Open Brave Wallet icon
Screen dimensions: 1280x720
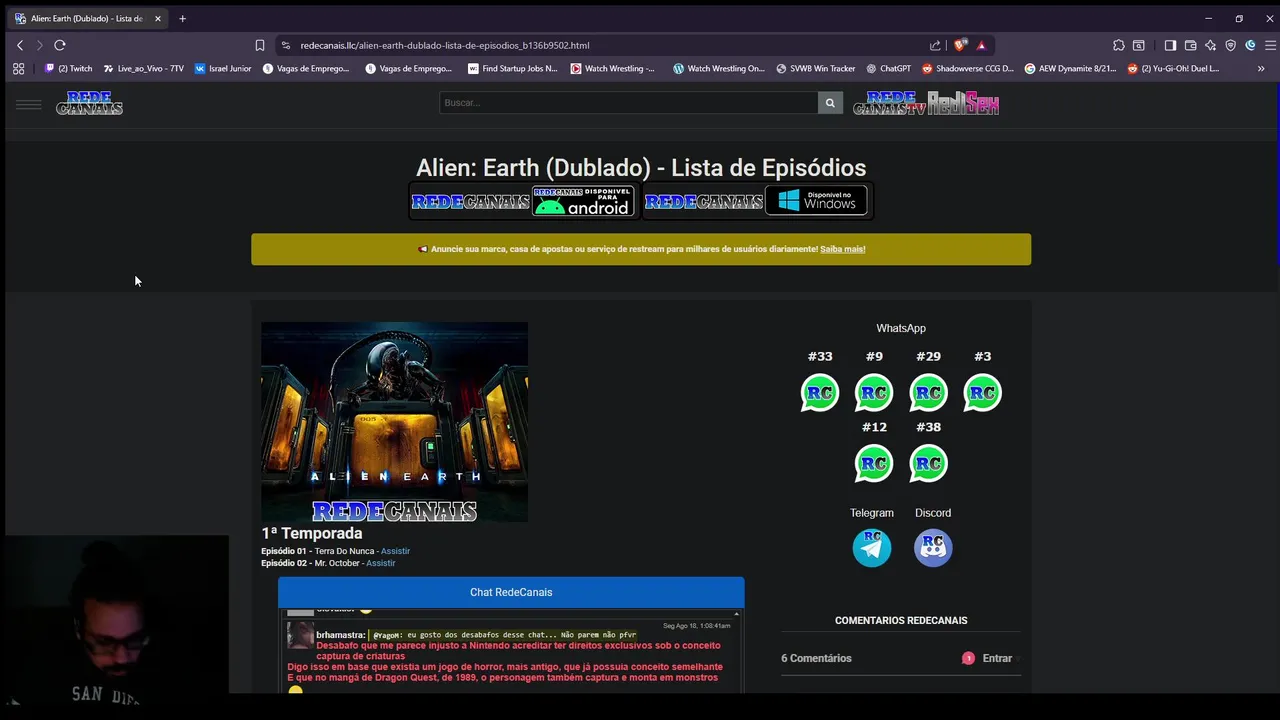pyautogui.click(x=1190, y=45)
